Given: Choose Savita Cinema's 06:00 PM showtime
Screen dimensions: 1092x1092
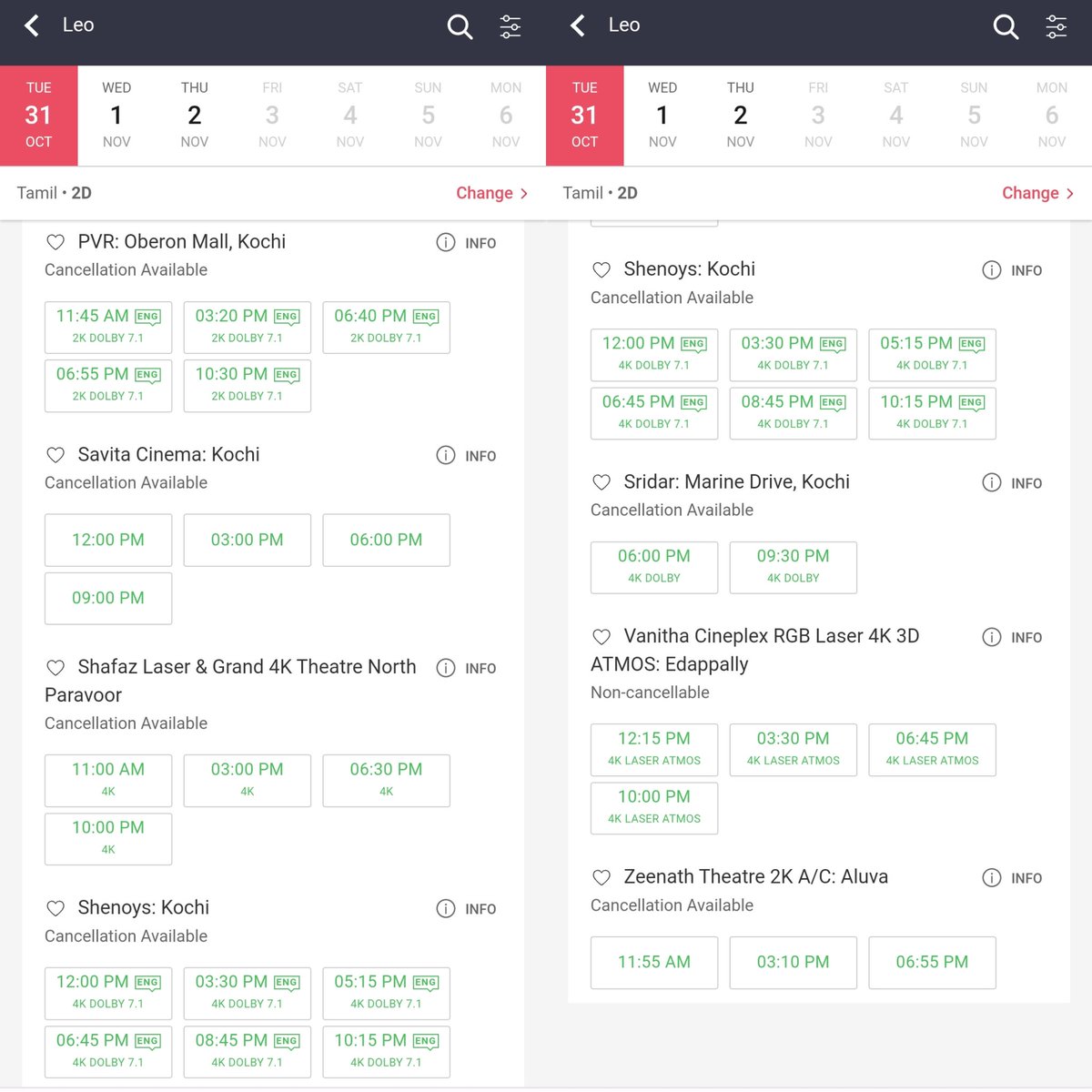Looking at the screenshot, I should coord(387,541).
